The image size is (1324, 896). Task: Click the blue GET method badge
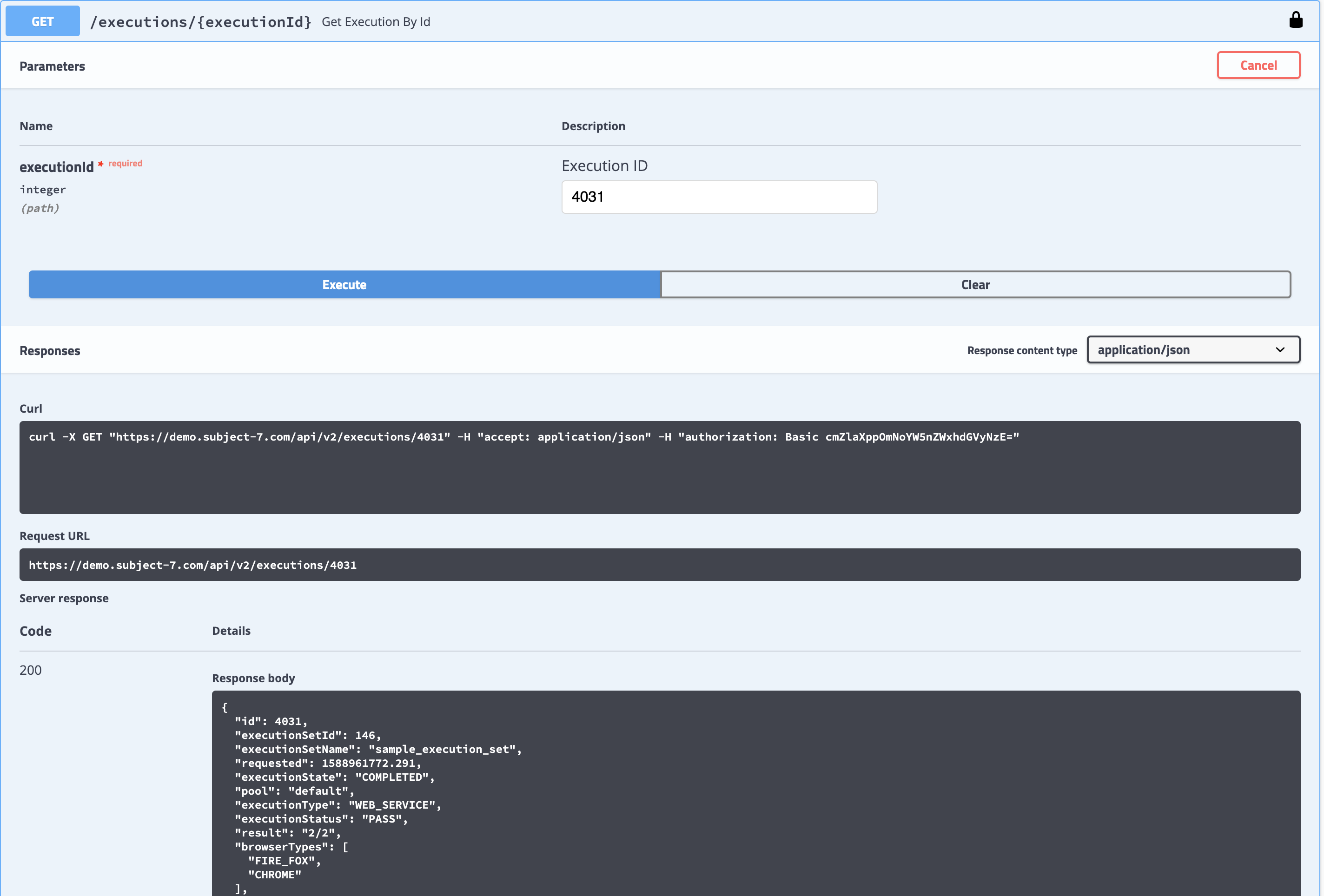tap(43, 21)
